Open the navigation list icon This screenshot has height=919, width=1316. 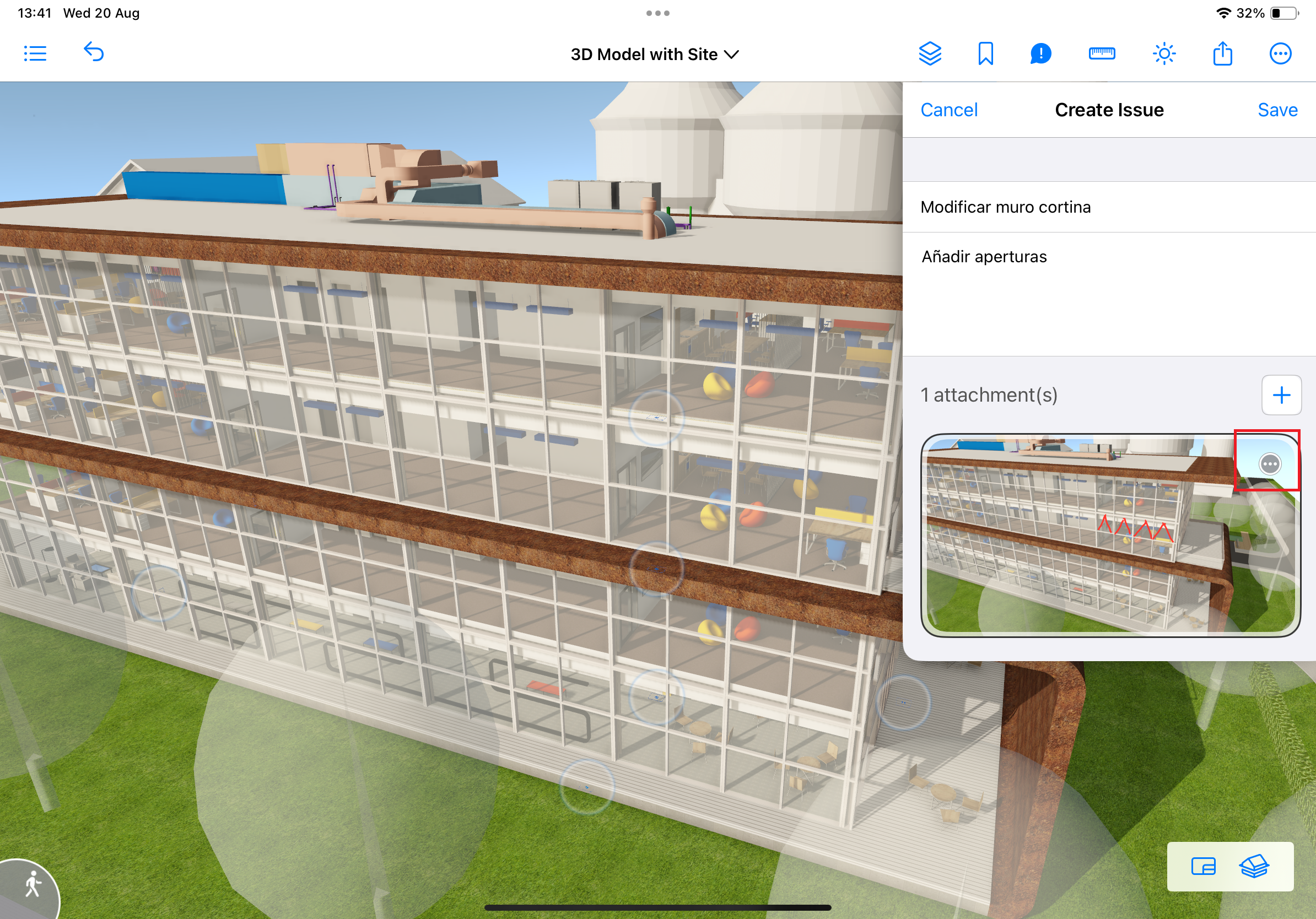35,54
